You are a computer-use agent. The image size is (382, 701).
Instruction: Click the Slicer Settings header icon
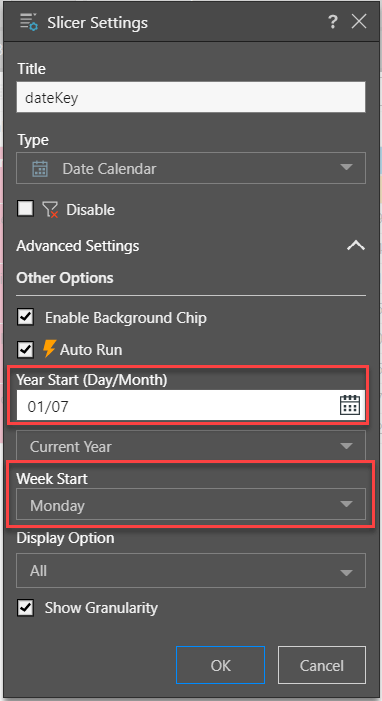(30, 22)
